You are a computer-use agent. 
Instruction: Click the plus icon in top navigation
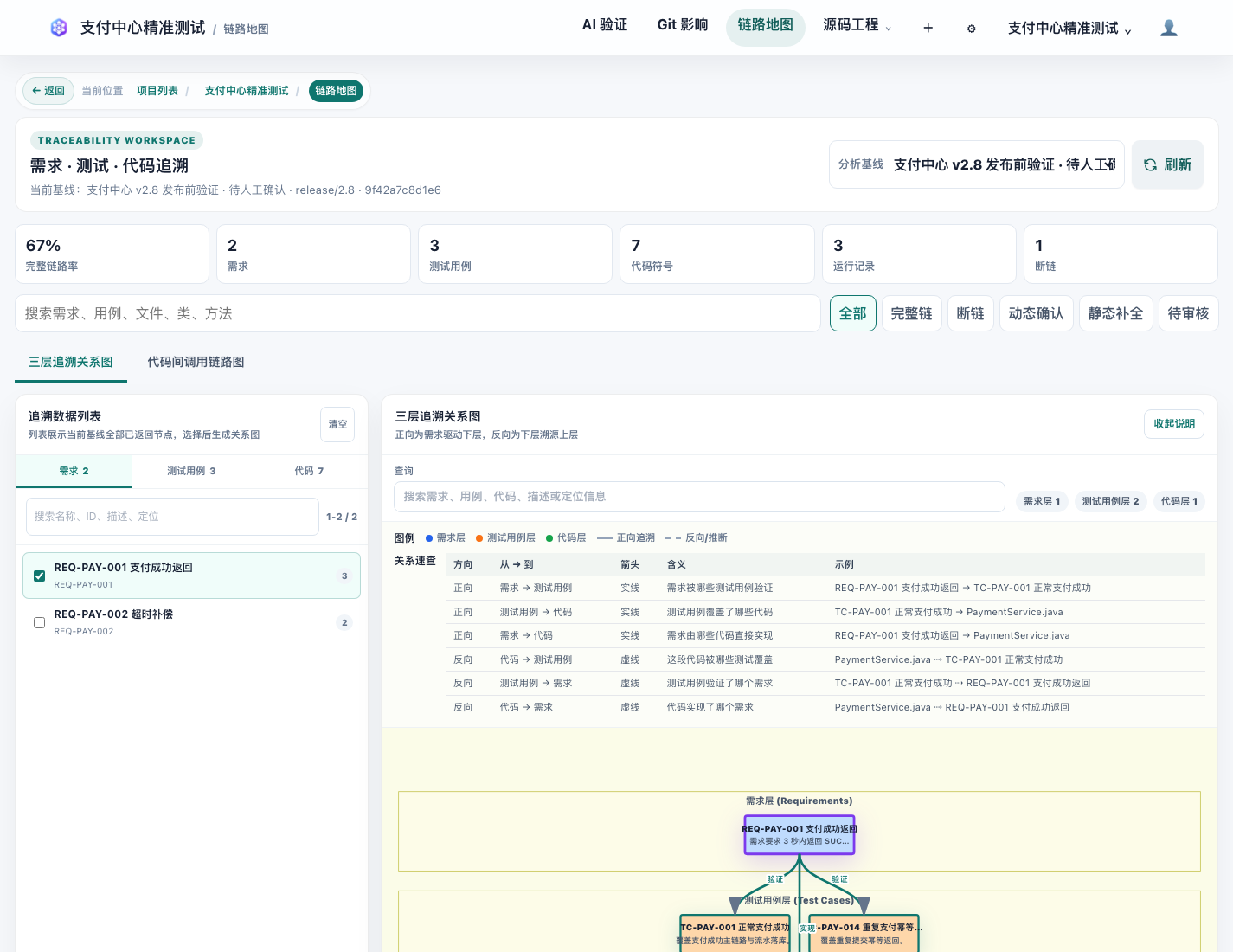(x=928, y=28)
